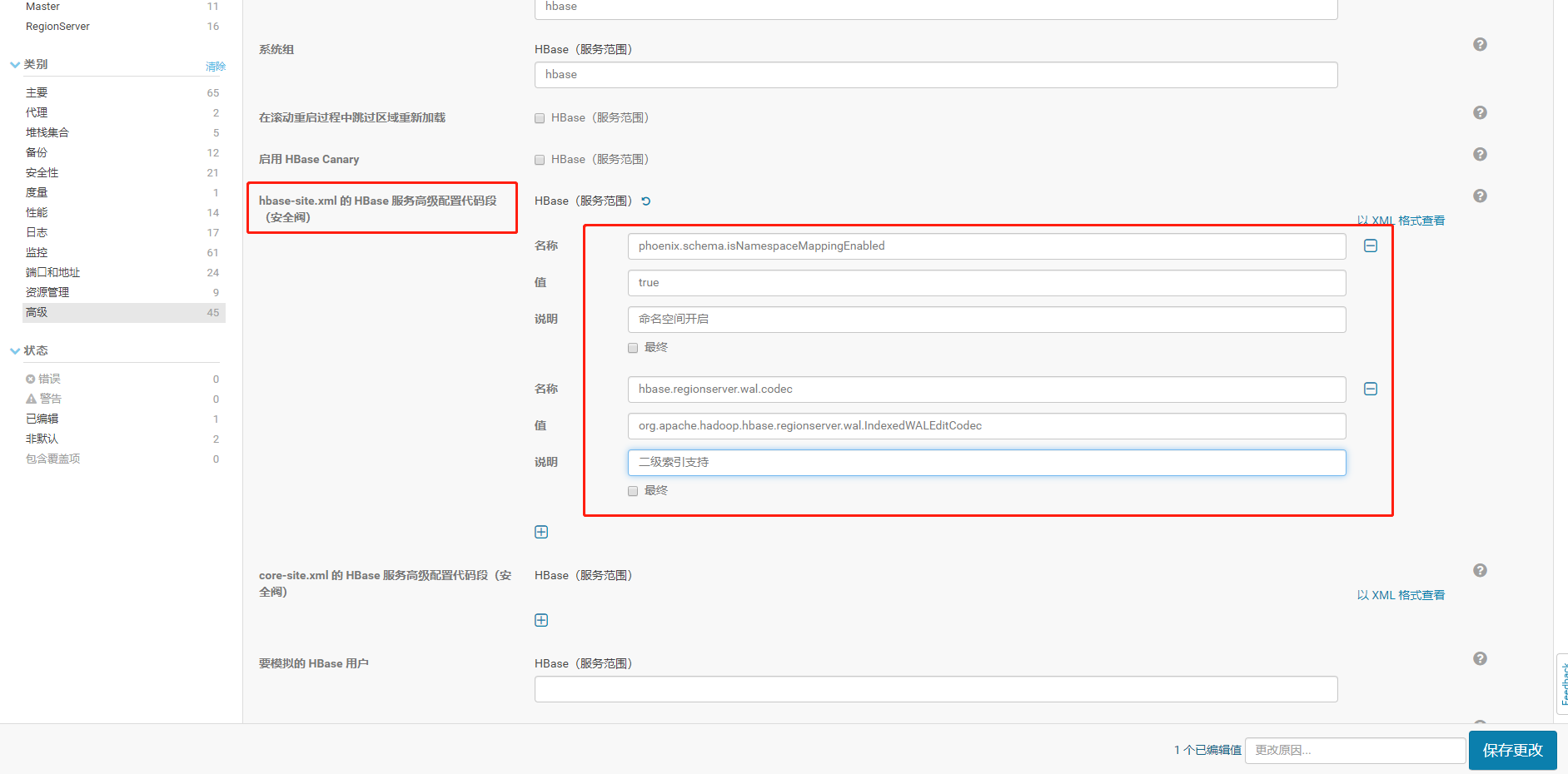Image resolution: width=1568 pixels, height=774 pixels.
Task: View core-site.xml snippet in XML format
Action: click(x=1401, y=595)
